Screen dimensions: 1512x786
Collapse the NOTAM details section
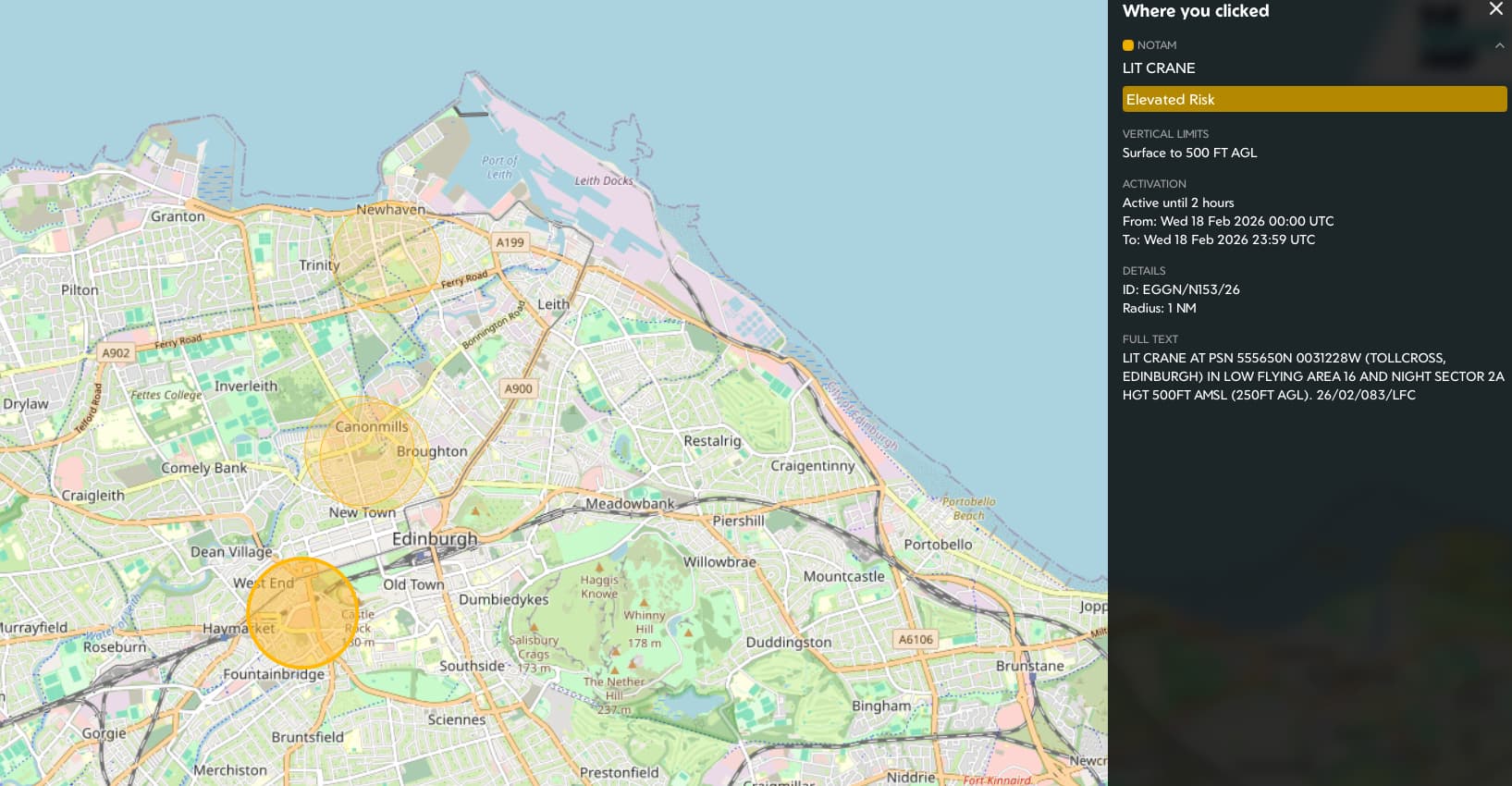1499,45
